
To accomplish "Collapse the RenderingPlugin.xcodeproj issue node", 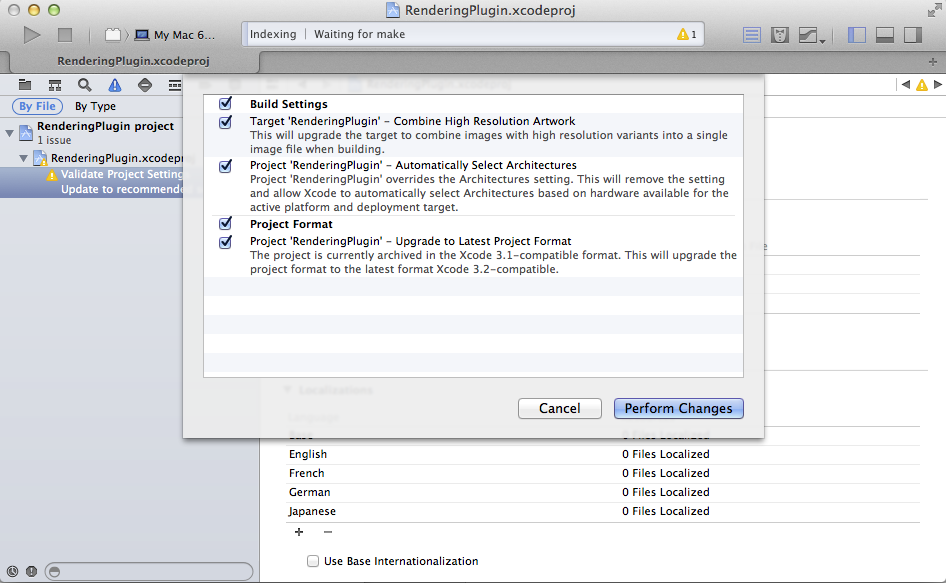I will 24,158.
